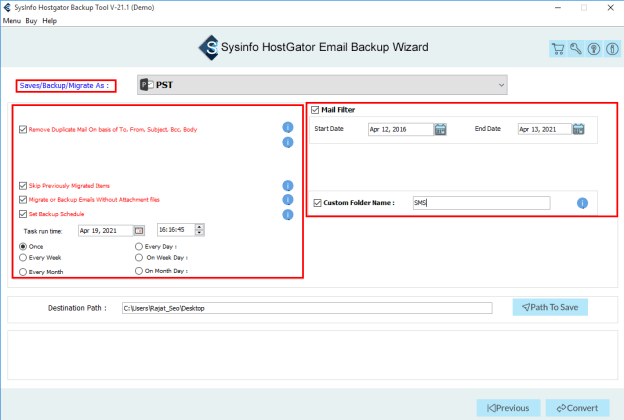Open the shopping cart buy icon
624x420 pixels.
(558, 49)
